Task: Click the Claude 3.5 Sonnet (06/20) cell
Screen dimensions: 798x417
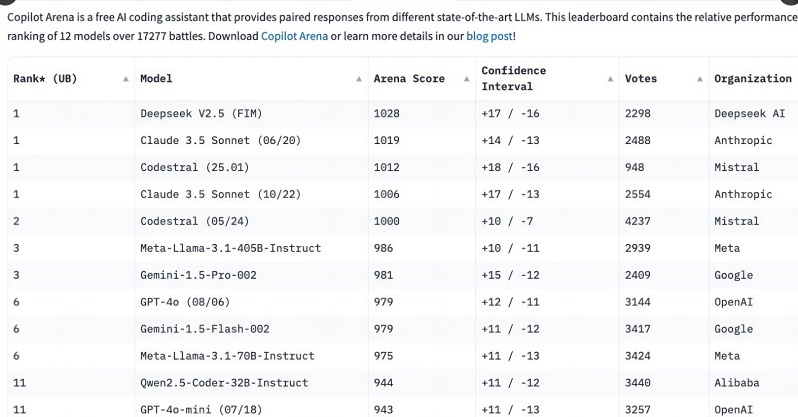Action: [210, 141]
